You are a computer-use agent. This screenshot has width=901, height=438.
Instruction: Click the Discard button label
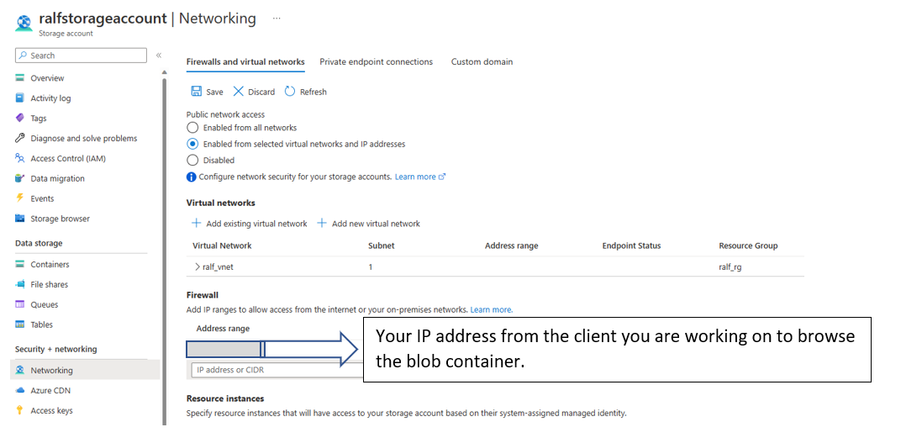261,92
